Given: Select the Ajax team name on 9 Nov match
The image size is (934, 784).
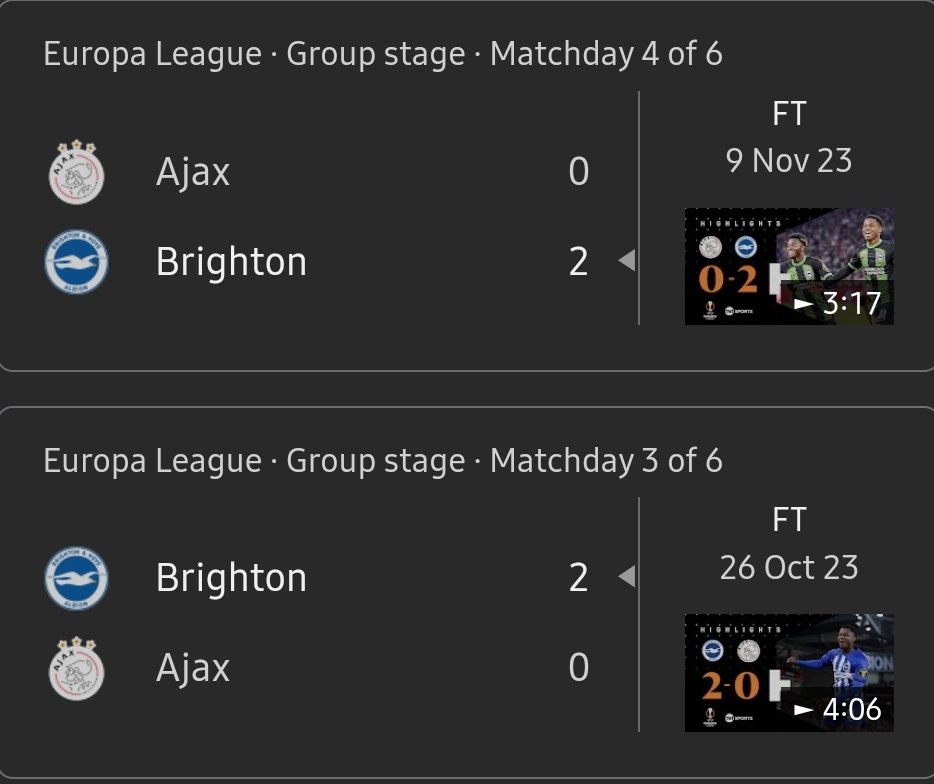Looking at the screenshot, I should (x=193, y=172).
